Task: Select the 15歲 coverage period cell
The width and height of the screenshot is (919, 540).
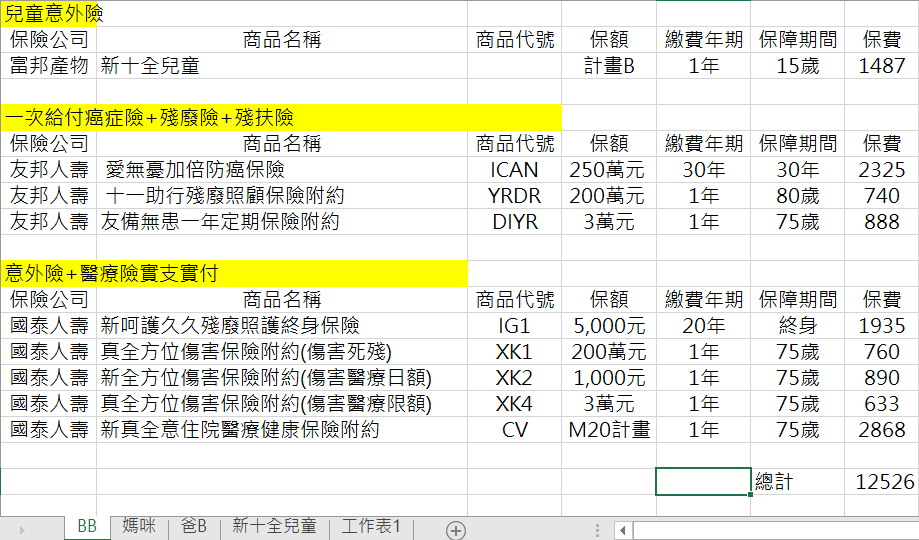Action: pyautogui.click(x=798, y=66)
